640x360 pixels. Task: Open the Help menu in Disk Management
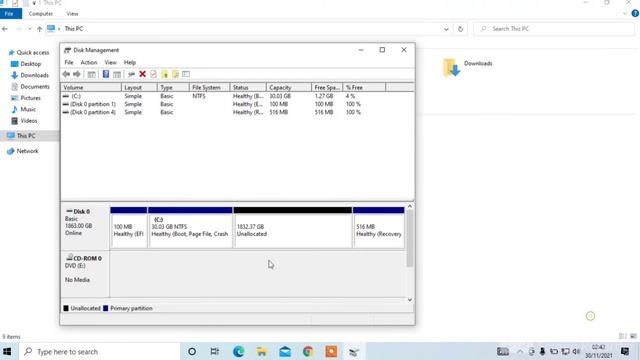click(130, 62)
